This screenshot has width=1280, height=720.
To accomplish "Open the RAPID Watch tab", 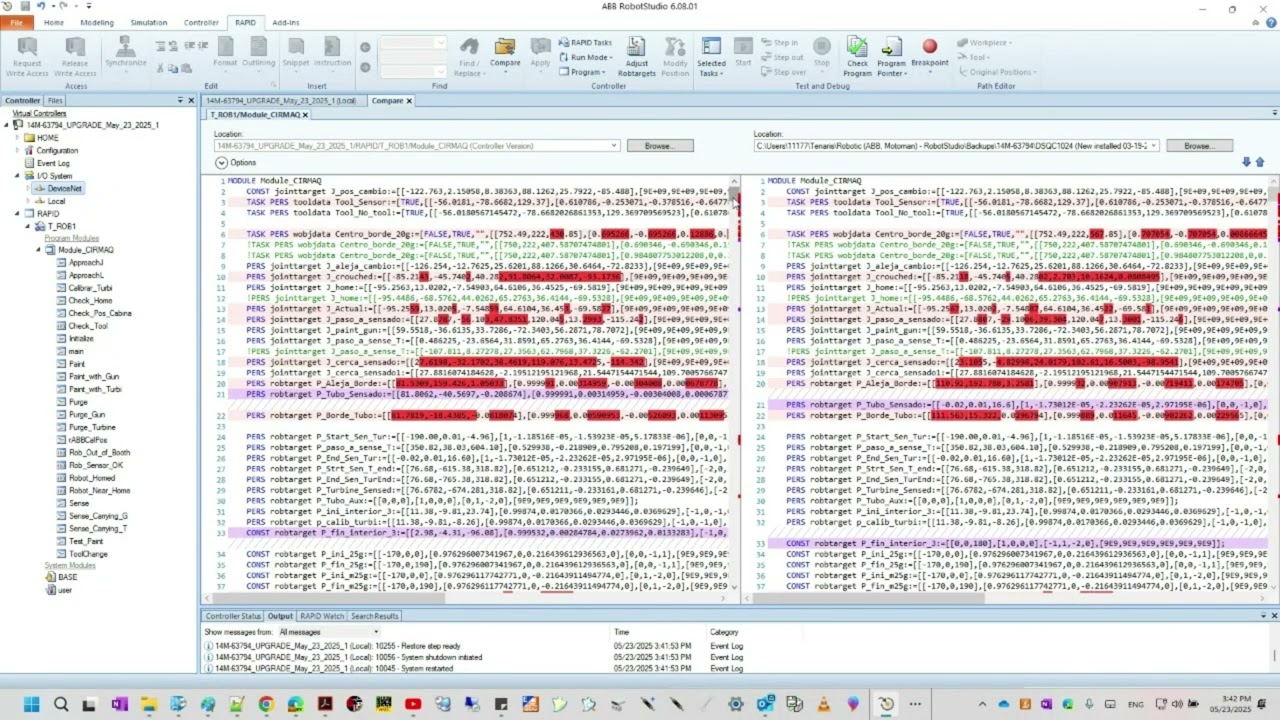I will point(321,616).
